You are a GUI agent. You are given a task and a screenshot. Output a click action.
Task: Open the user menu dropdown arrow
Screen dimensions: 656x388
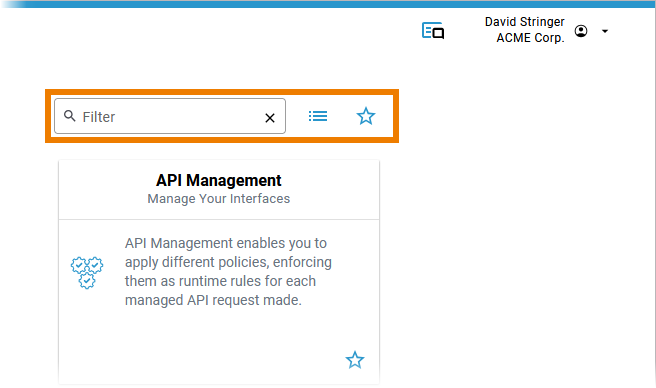pos(605,31)
